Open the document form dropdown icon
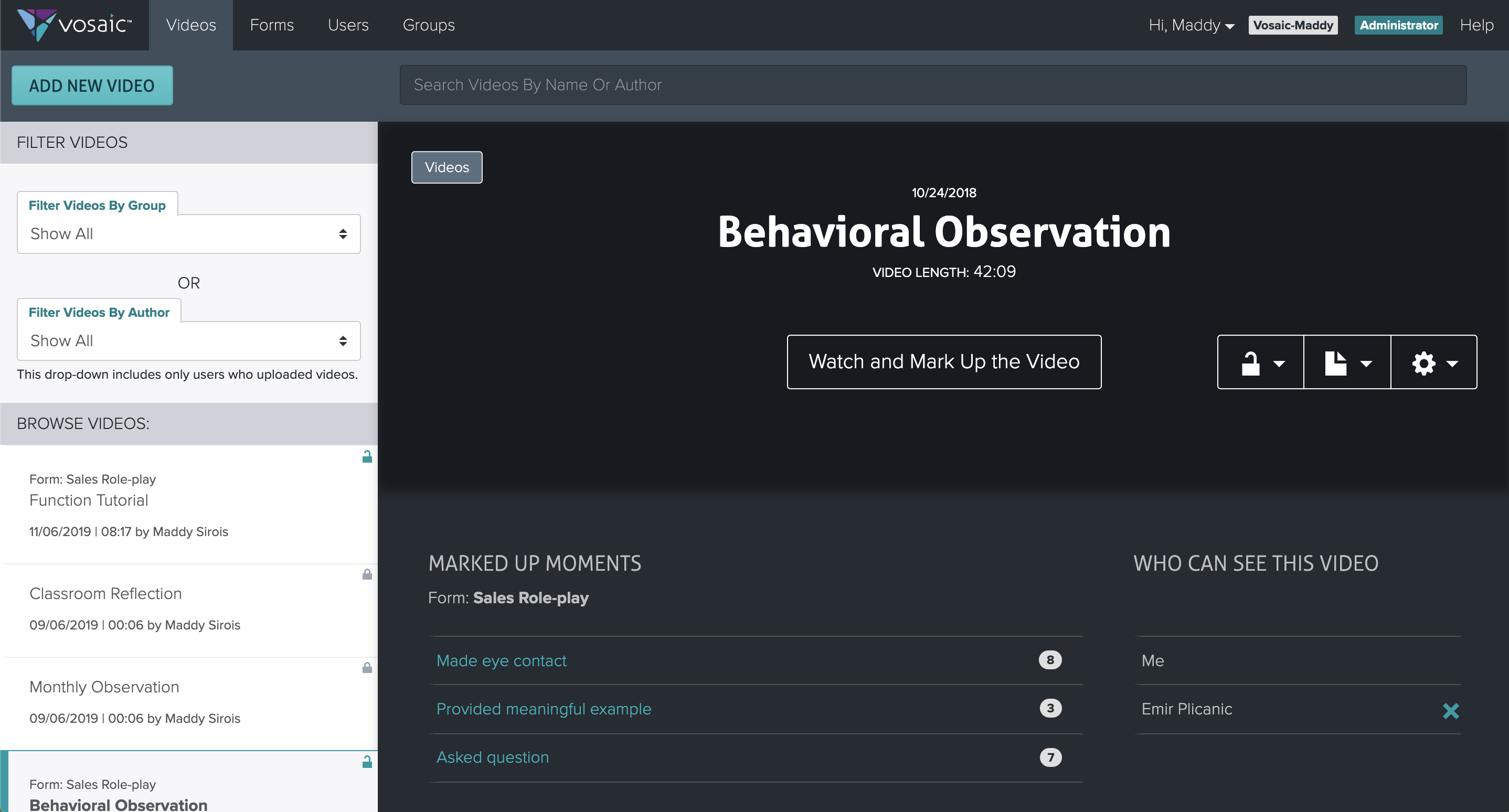This screenshot has height=812, width=1509. (1347, 362)
